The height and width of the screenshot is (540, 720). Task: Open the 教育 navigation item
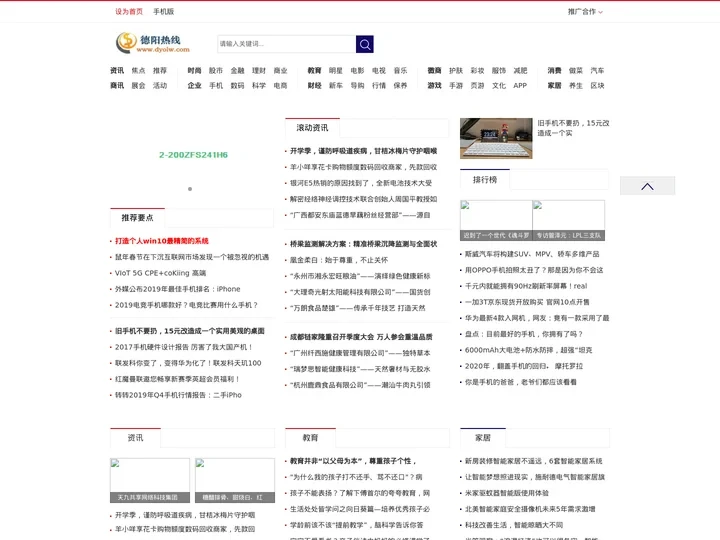(x=315, y=70)
